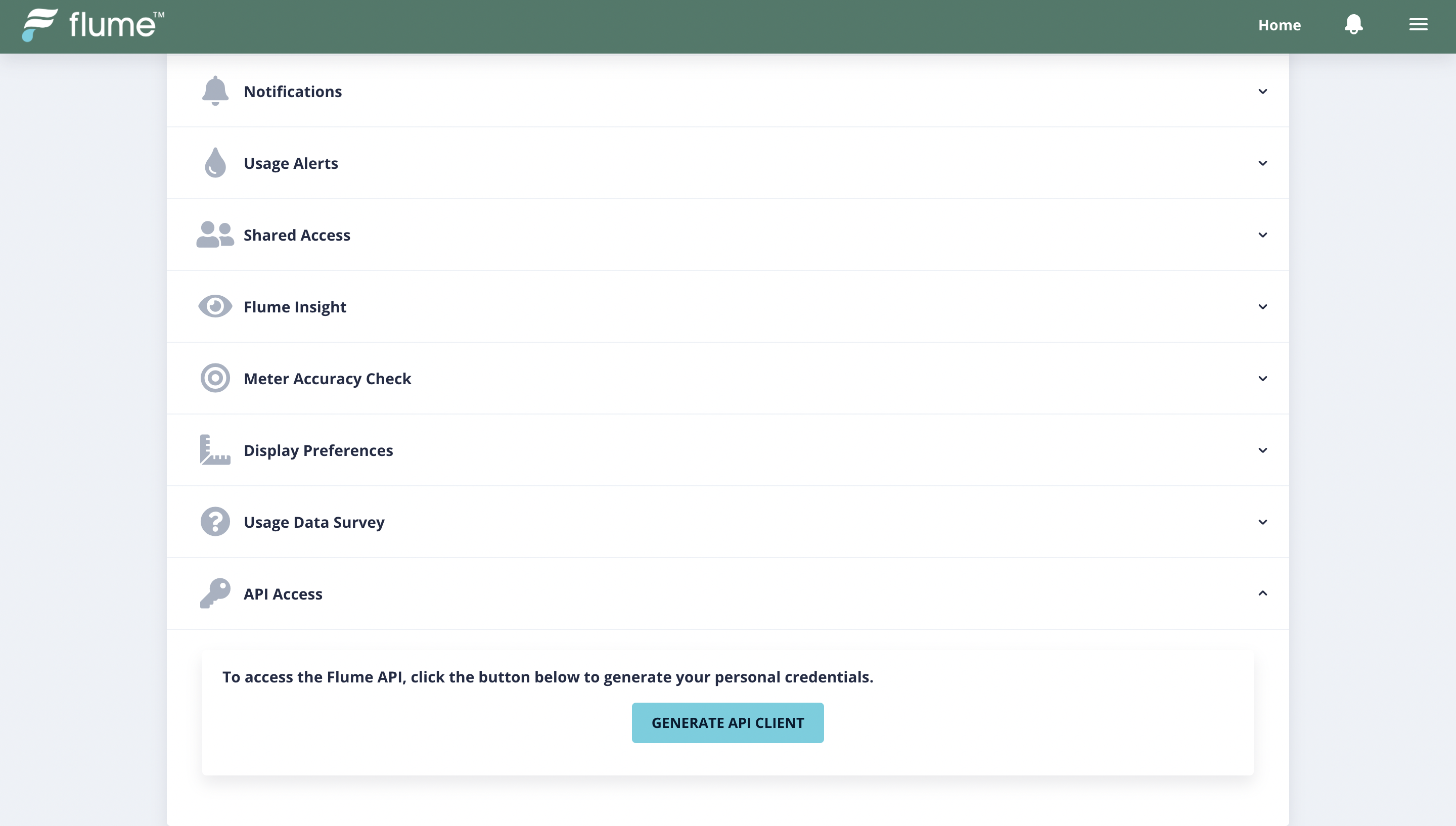Screen dimensions: 1456x826
Task: Click the Notifications bell section icon
Action: (215, 91)
